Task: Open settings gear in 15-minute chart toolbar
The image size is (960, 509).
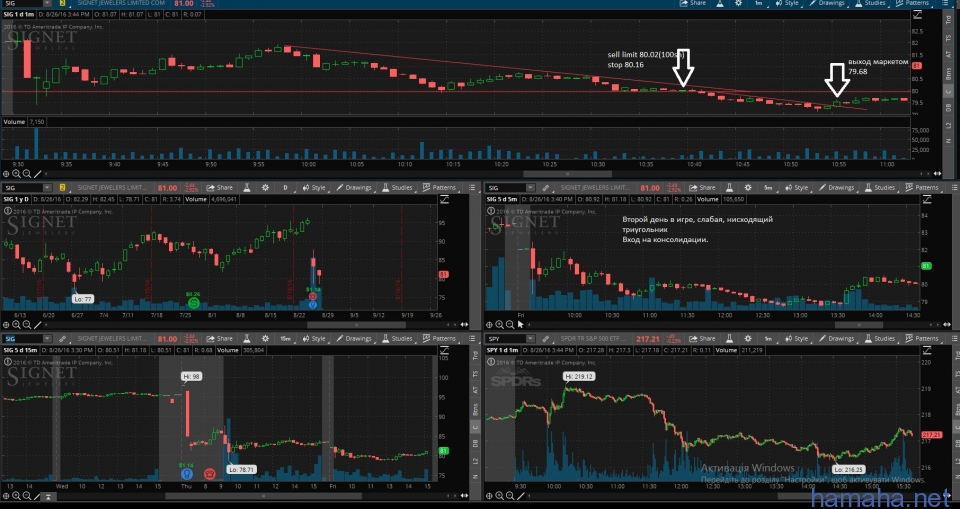Action: pos(265,338)
